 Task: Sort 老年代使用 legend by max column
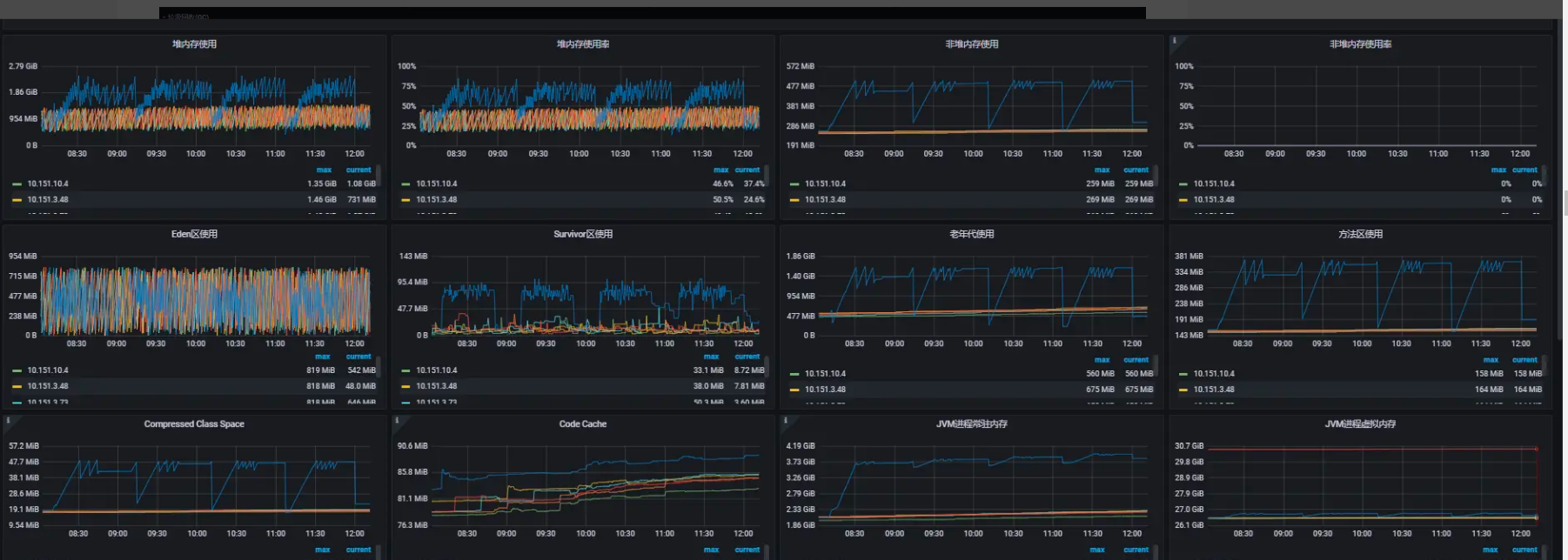pyautogui.click(x=1102, y=360)
